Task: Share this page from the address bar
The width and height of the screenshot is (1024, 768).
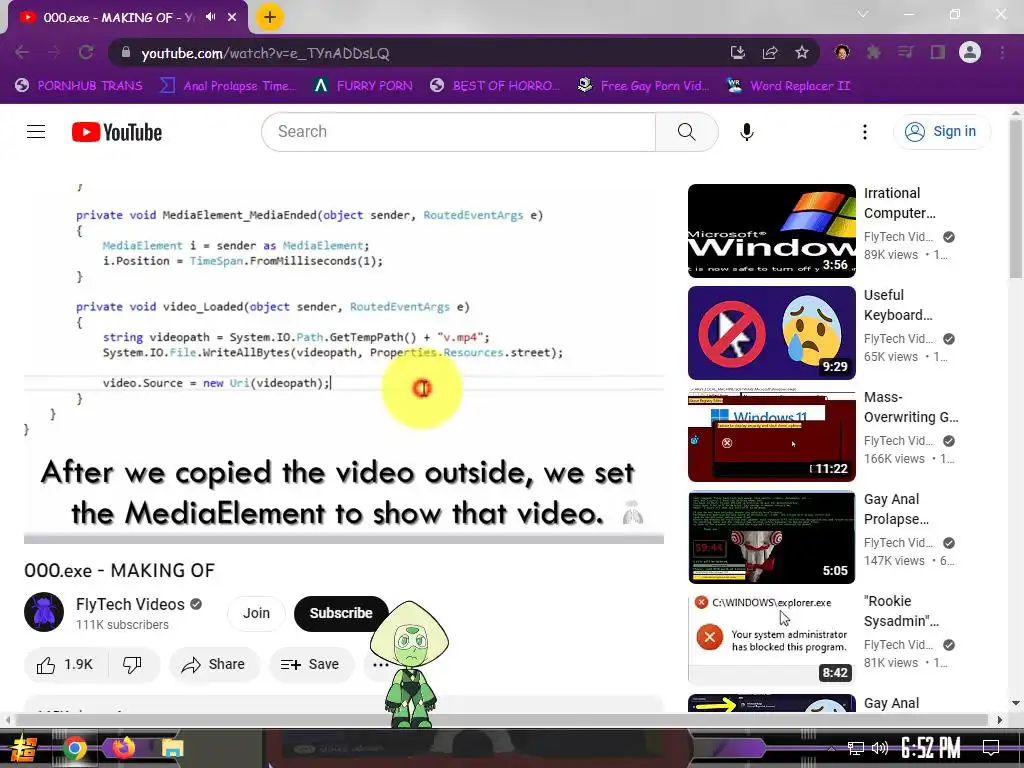Action: tap(770, 52)
